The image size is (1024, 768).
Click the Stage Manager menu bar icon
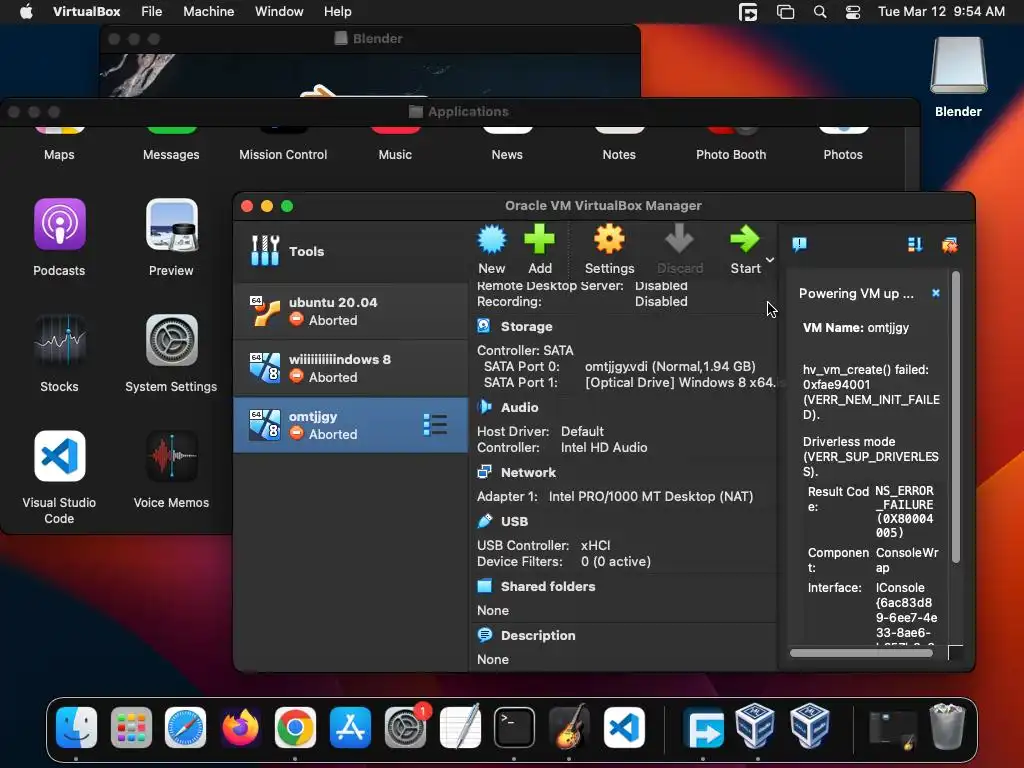point(785,12)
